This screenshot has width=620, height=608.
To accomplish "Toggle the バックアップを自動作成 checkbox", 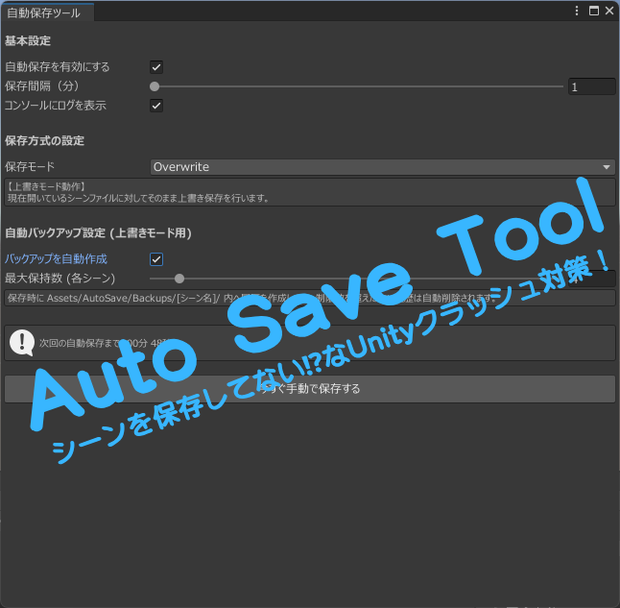I will (156, 259).
